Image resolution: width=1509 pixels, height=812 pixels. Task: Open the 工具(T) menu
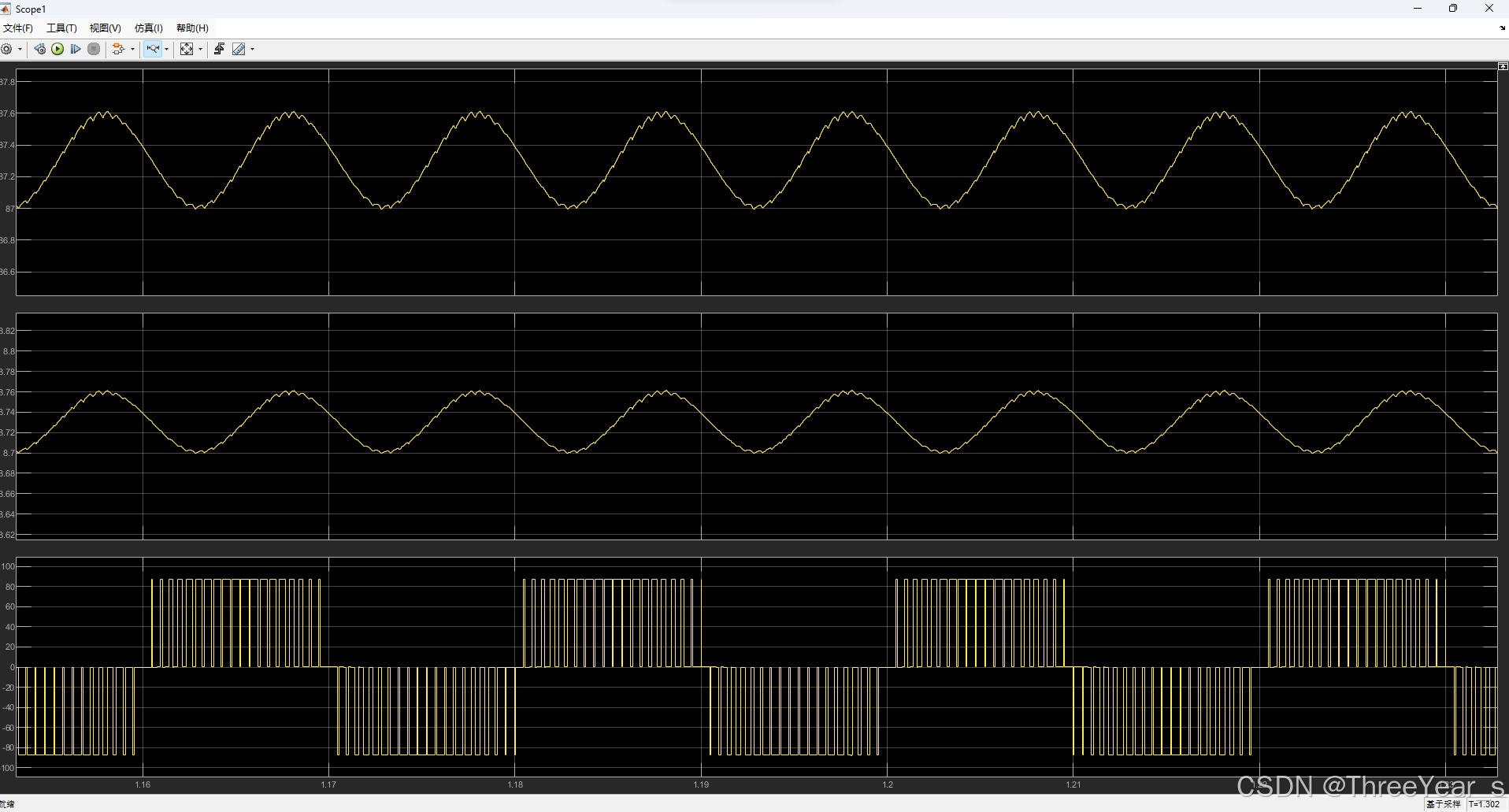pyautogui.click(x=61, y=28)
